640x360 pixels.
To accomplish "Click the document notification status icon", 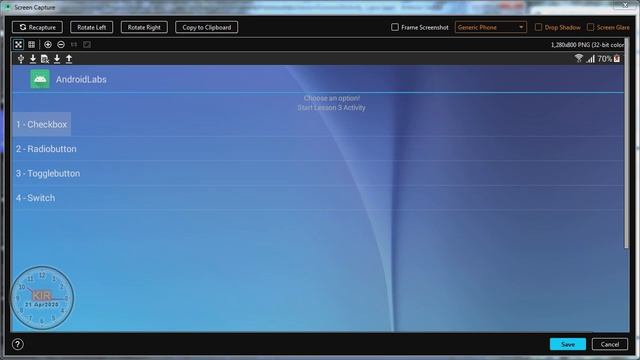I will [x=45, y=59].
